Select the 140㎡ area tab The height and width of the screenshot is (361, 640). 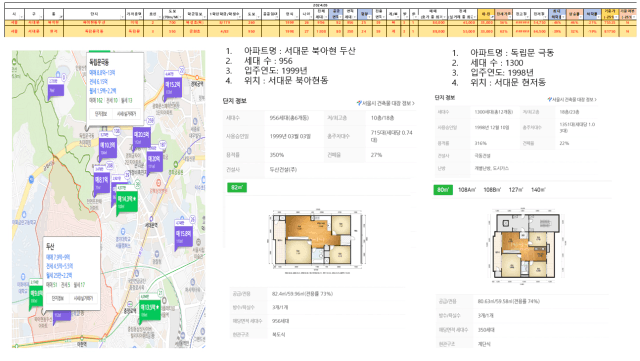point(538,190)
